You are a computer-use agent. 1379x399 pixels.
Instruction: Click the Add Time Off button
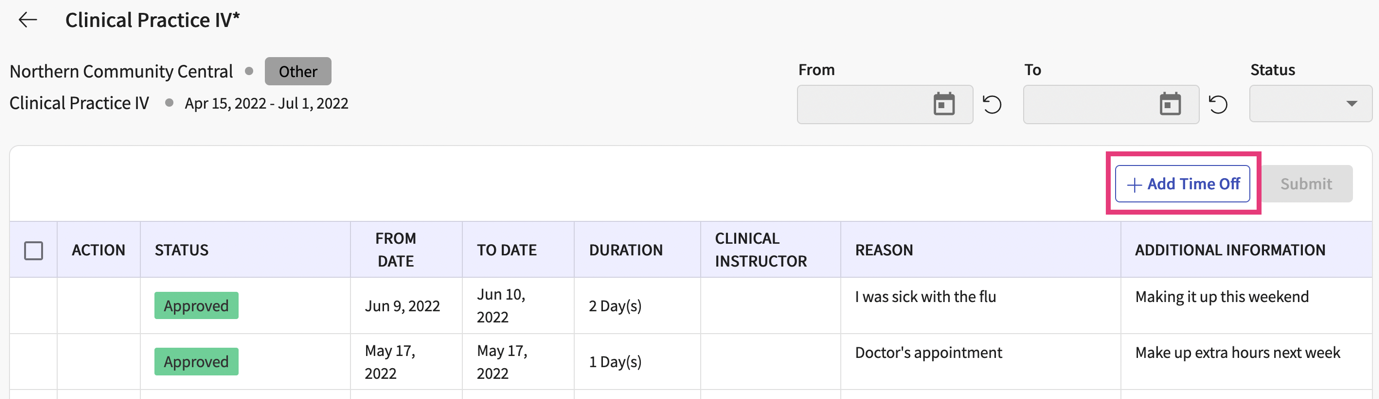(x=1183, y=184)
